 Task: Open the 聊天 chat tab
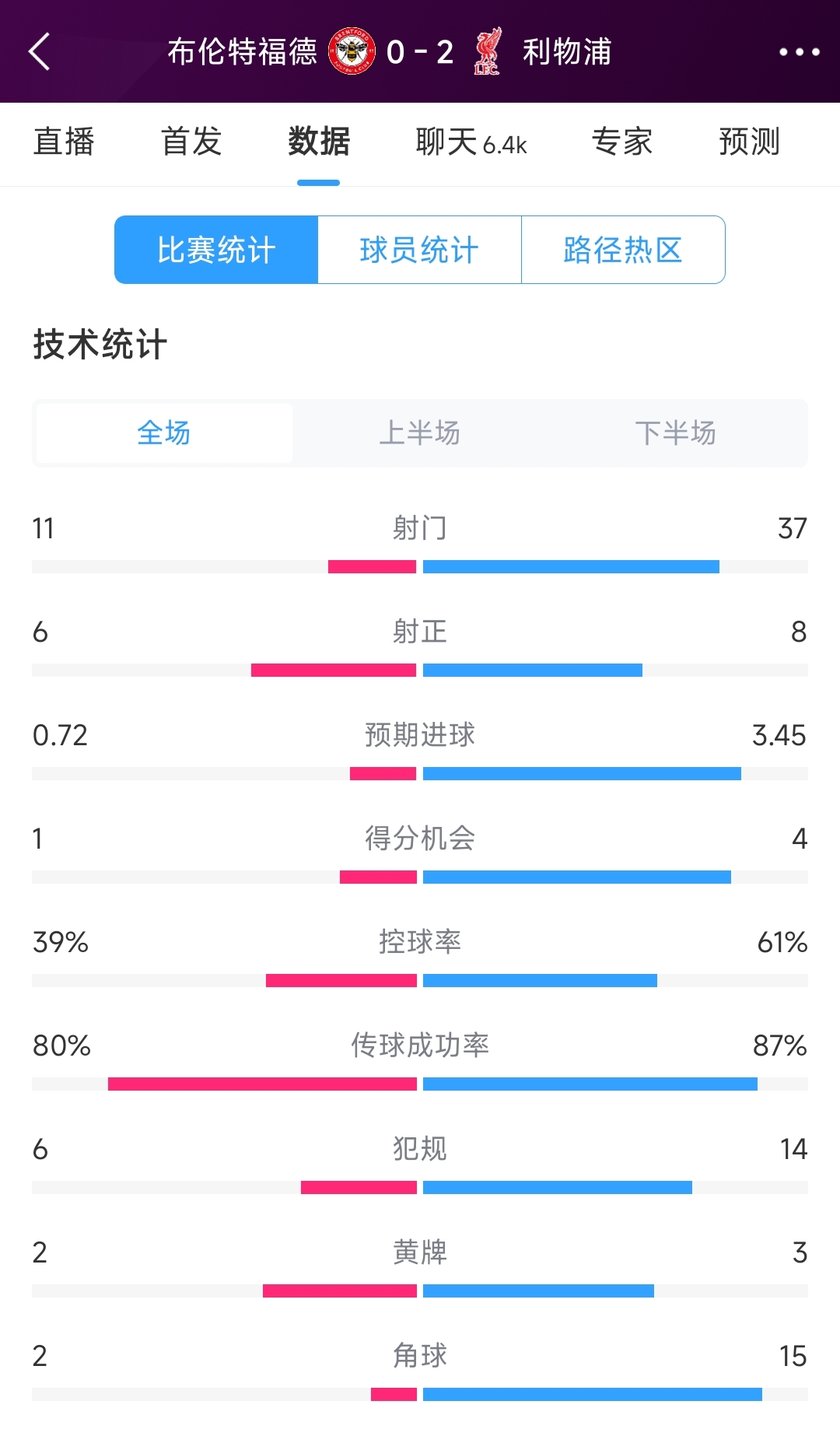pos(471,142)
